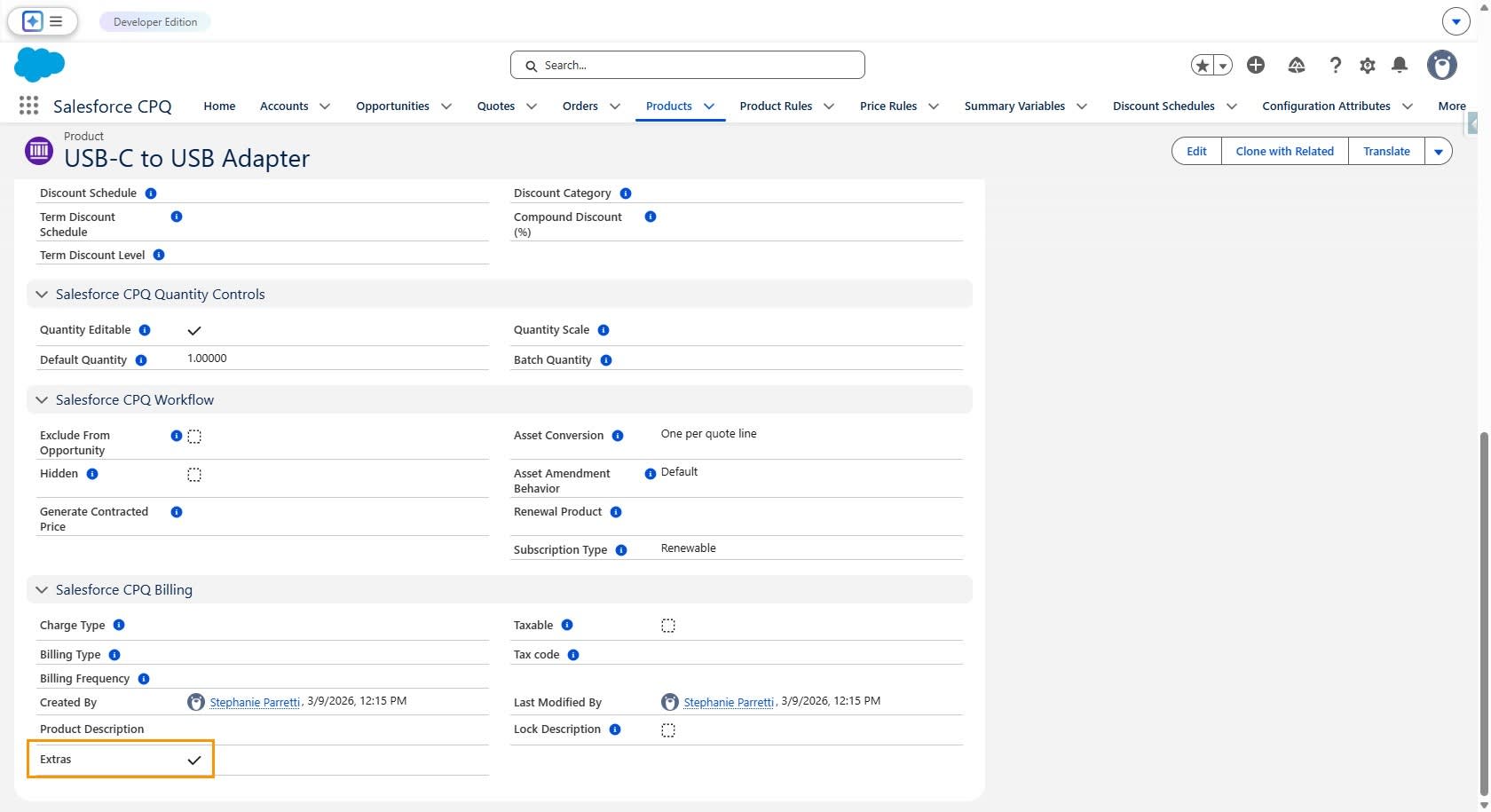Go to the Home tab
Screen dimensions: 1491x812
(219, 106)
